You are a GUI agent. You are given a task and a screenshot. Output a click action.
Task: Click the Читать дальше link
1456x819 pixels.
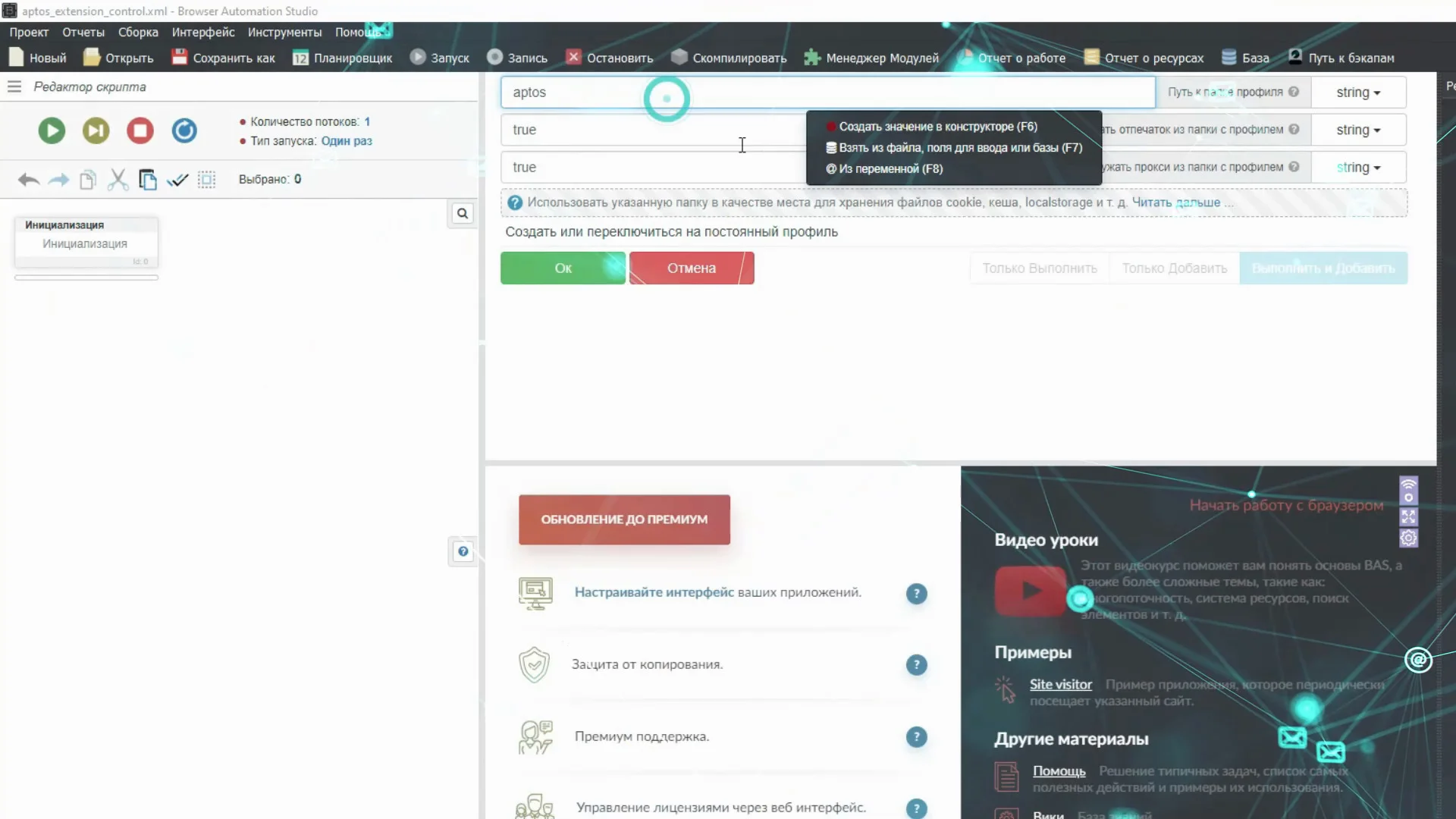point(1176,202)
